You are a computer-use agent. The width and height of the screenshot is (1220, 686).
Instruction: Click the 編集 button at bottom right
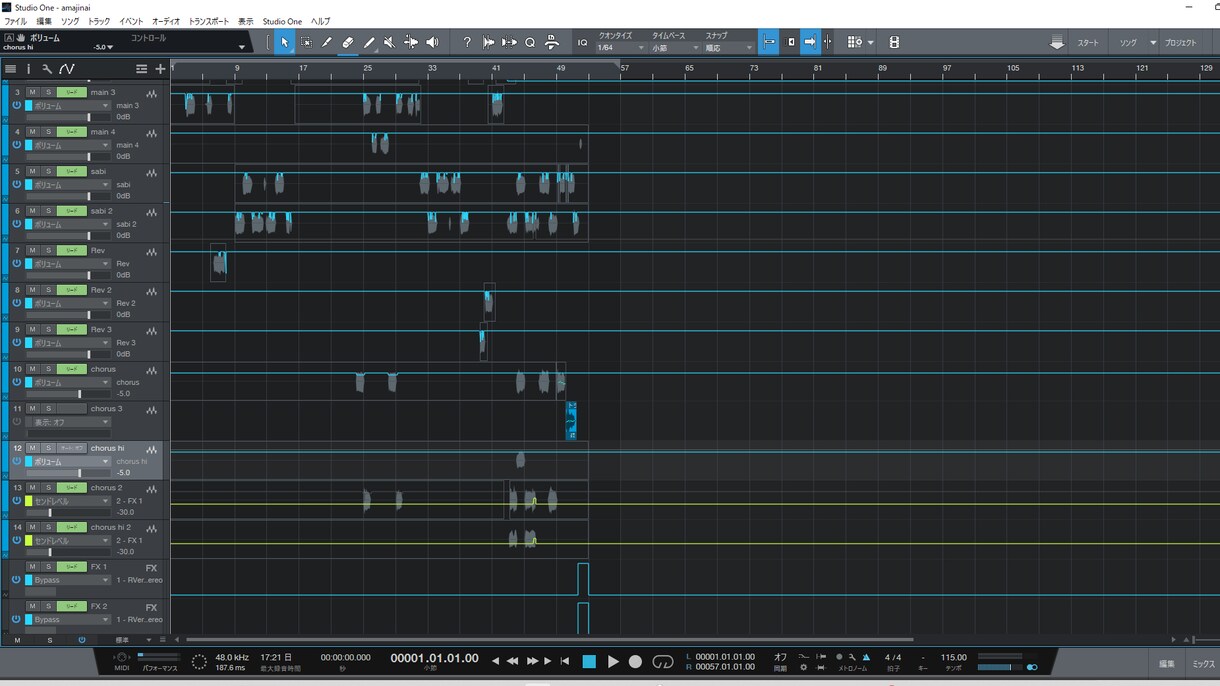pos(1166,663)
